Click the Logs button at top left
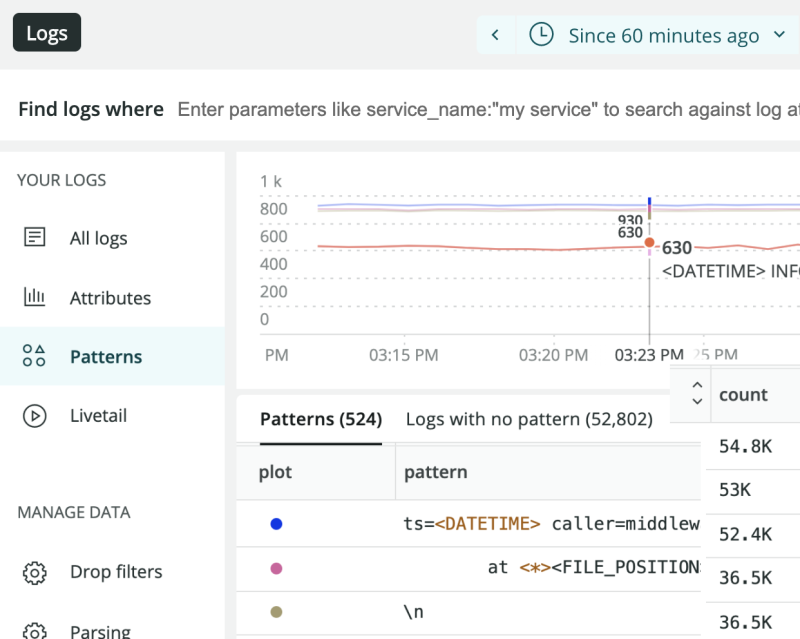The height and width of the screenshot is (639, 800). point(47,33)
